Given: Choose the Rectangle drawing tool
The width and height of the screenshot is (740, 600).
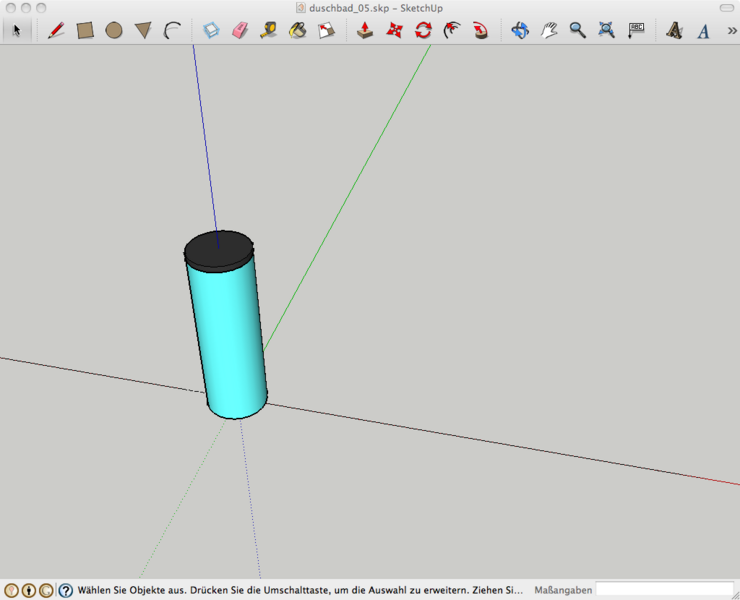Looking at the screenshot, I should pos(85,30).
